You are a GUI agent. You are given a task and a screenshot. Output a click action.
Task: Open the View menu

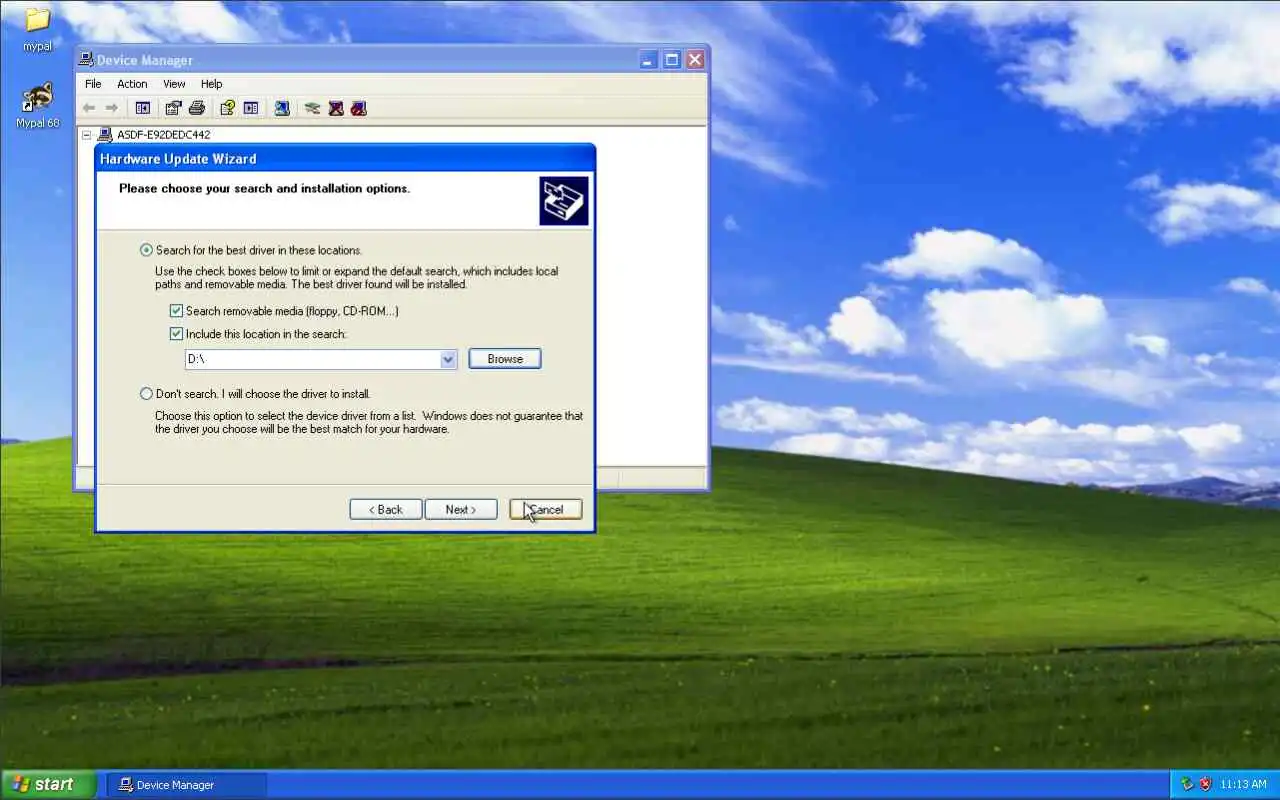pos(174,84)
